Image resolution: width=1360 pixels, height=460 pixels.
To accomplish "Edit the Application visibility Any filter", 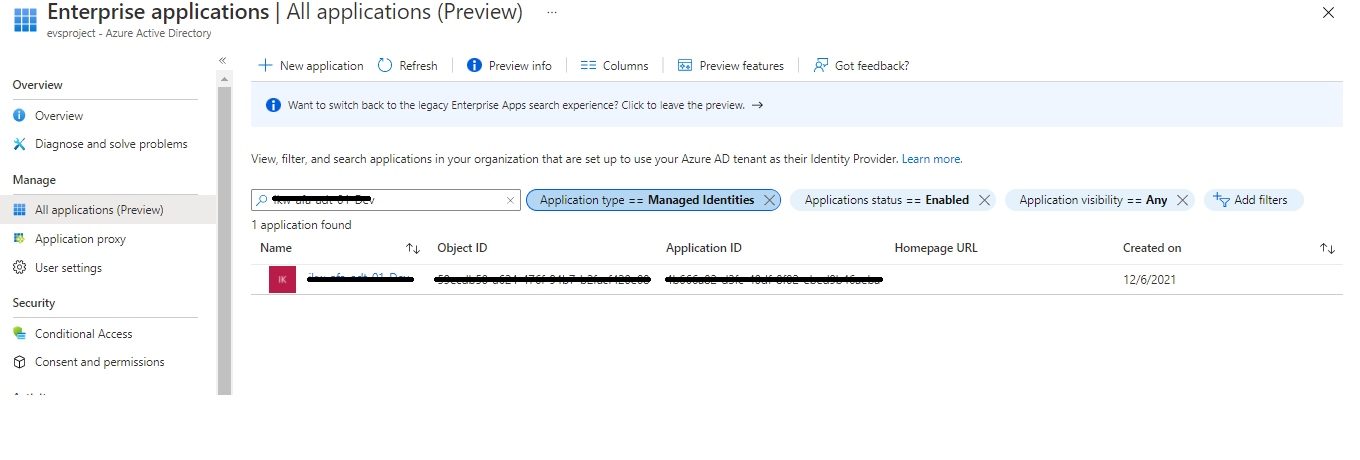I will pos(1093,200).
